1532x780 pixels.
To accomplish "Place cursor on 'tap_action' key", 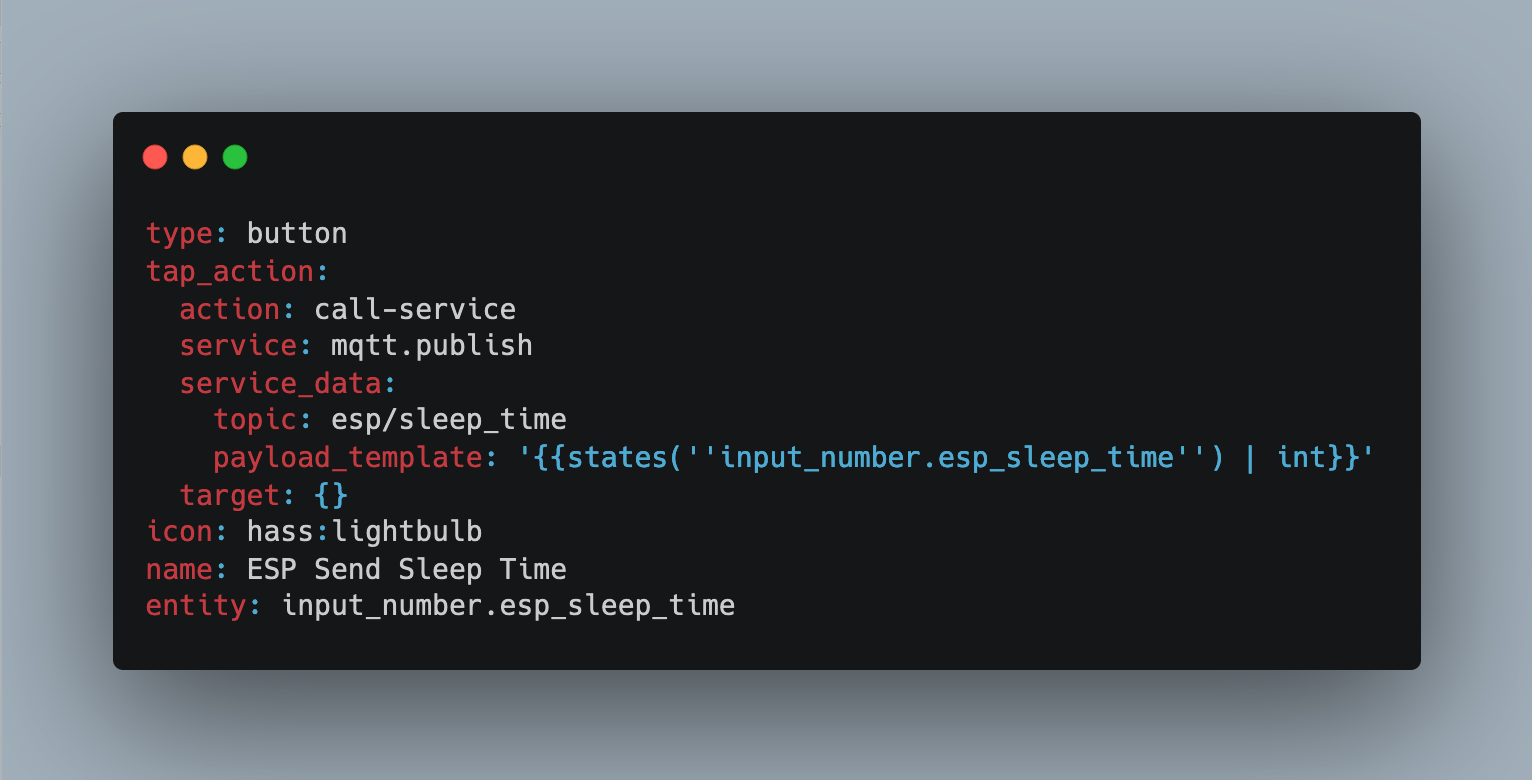I will pos(229,271).
